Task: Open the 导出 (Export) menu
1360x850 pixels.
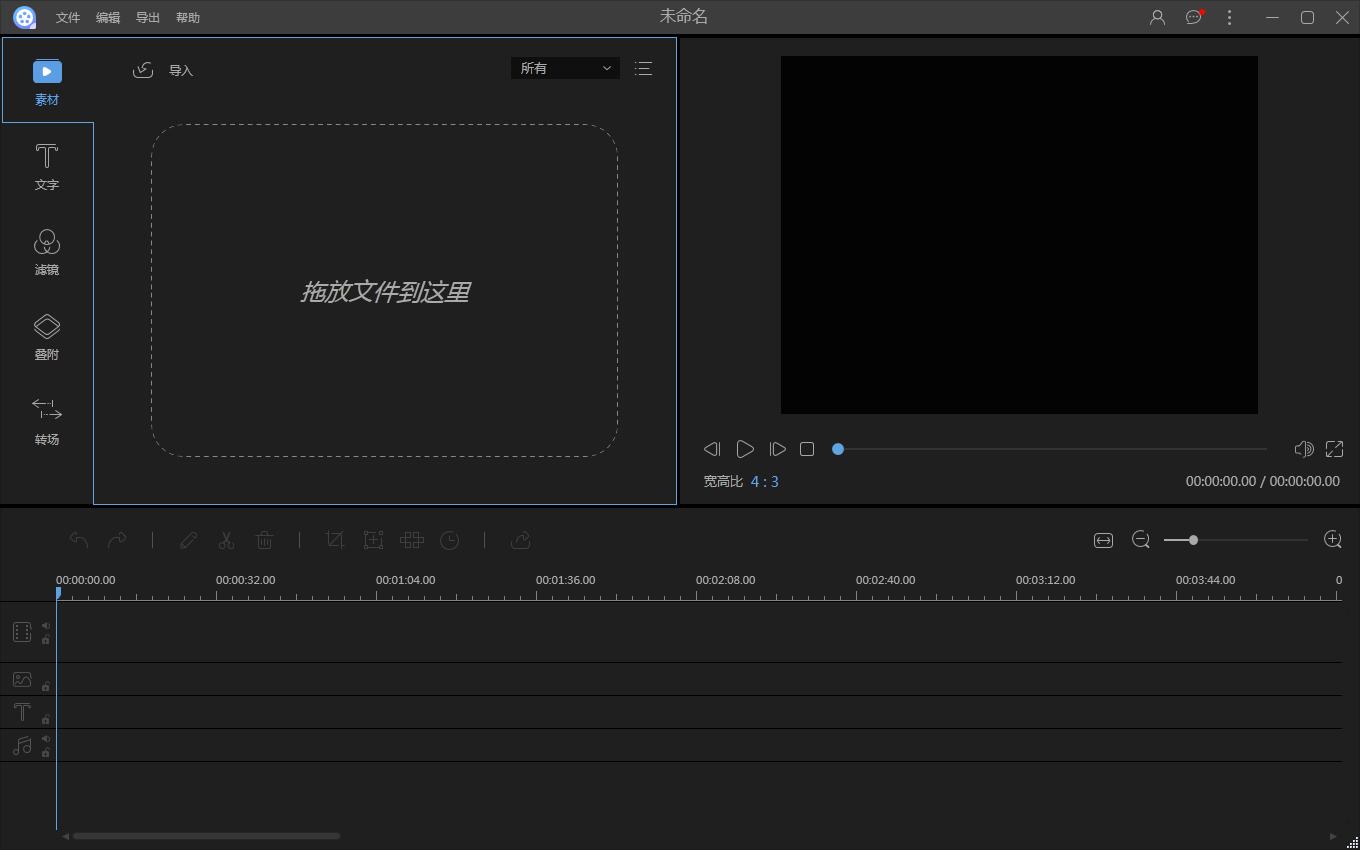Action: click(x=147, y=17)
